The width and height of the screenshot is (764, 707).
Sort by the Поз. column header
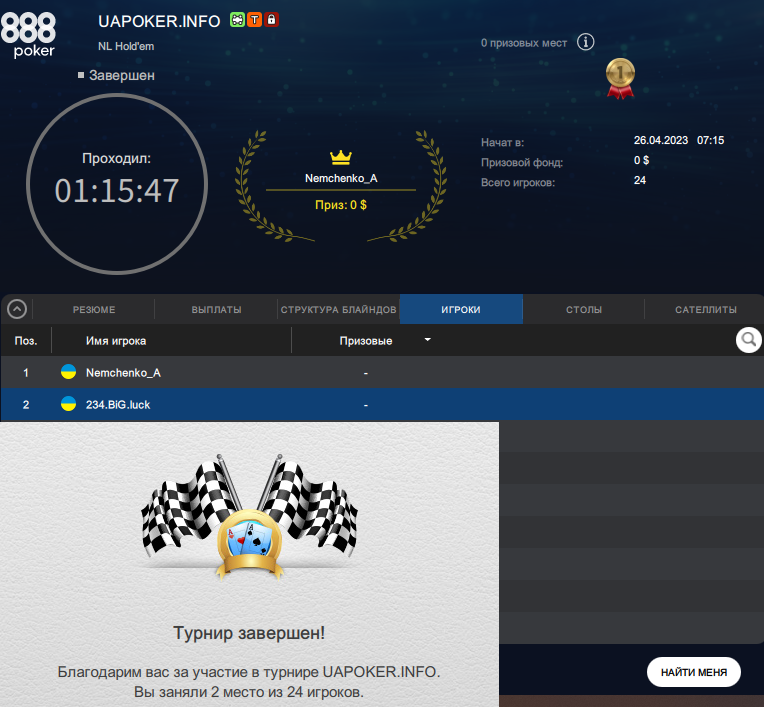(x=26, y=341)
